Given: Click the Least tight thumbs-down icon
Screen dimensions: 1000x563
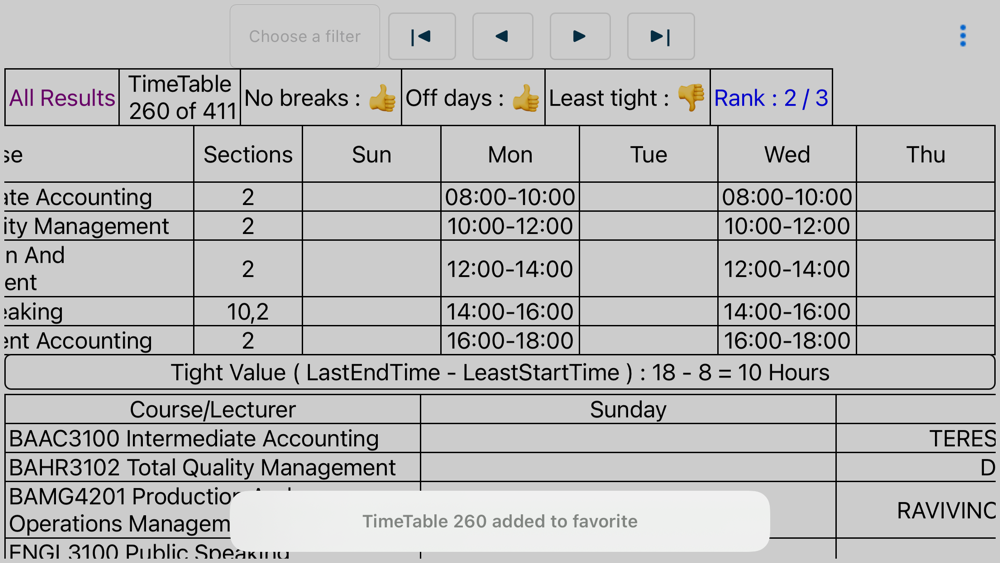Looking at the screenshot, I should (x=691, y=98).
